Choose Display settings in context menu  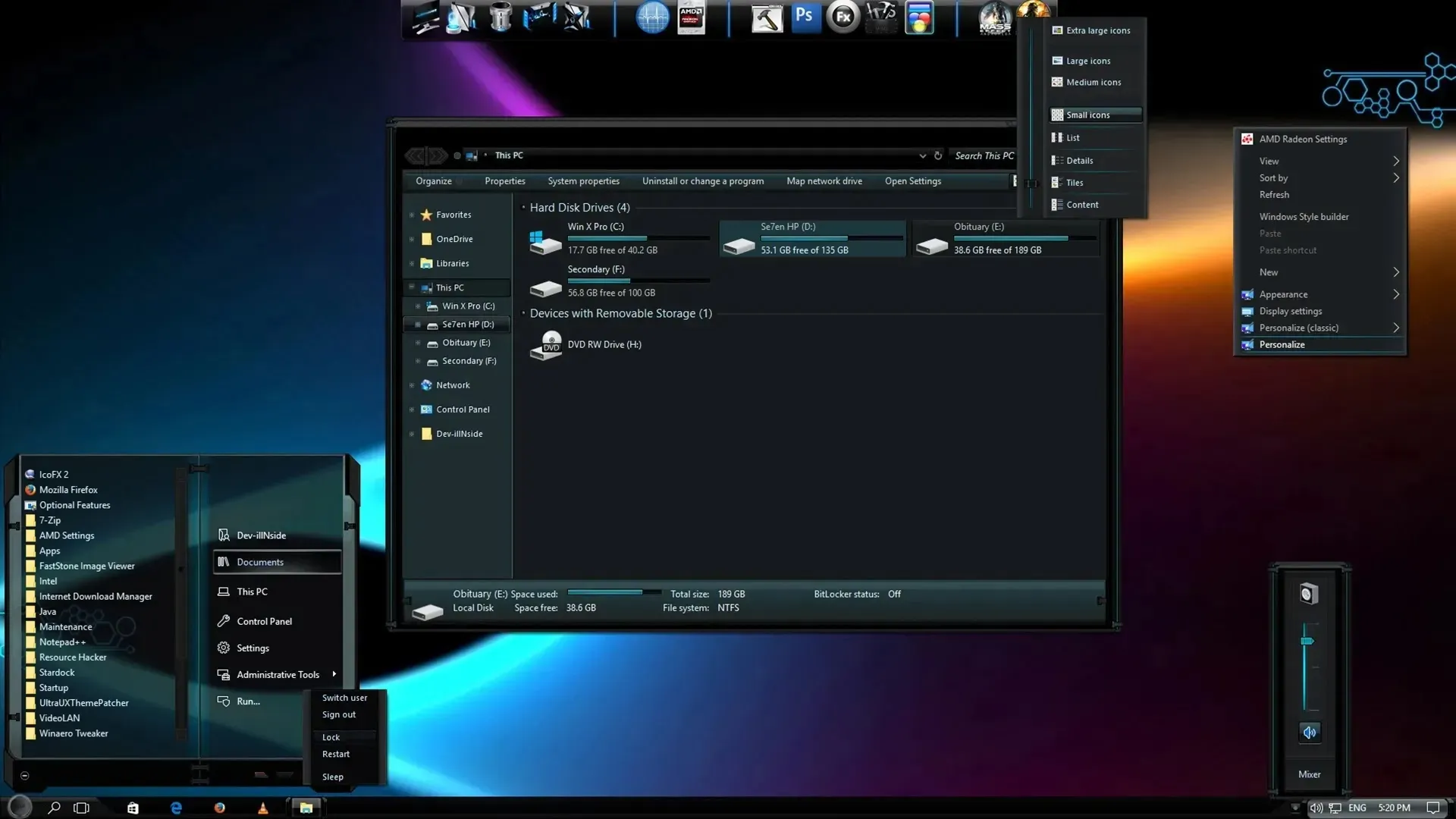(x=1320, y=311)
